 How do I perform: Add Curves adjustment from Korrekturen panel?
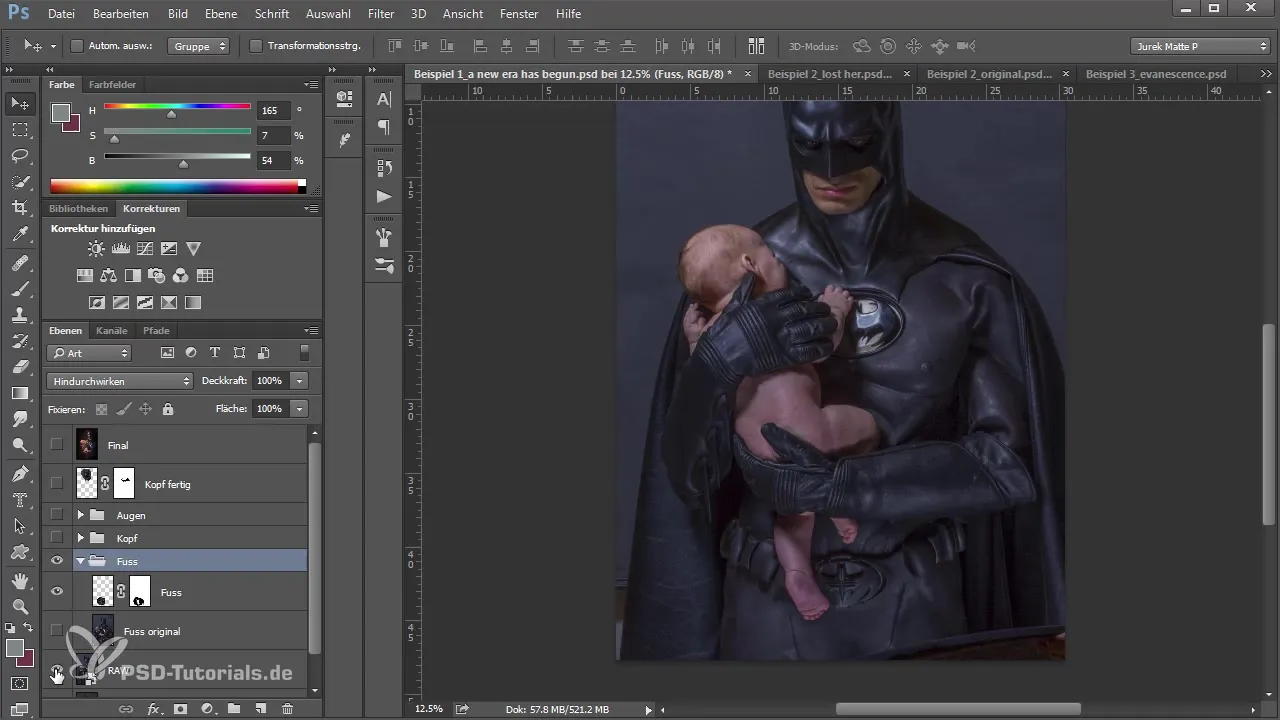point(145,249)
